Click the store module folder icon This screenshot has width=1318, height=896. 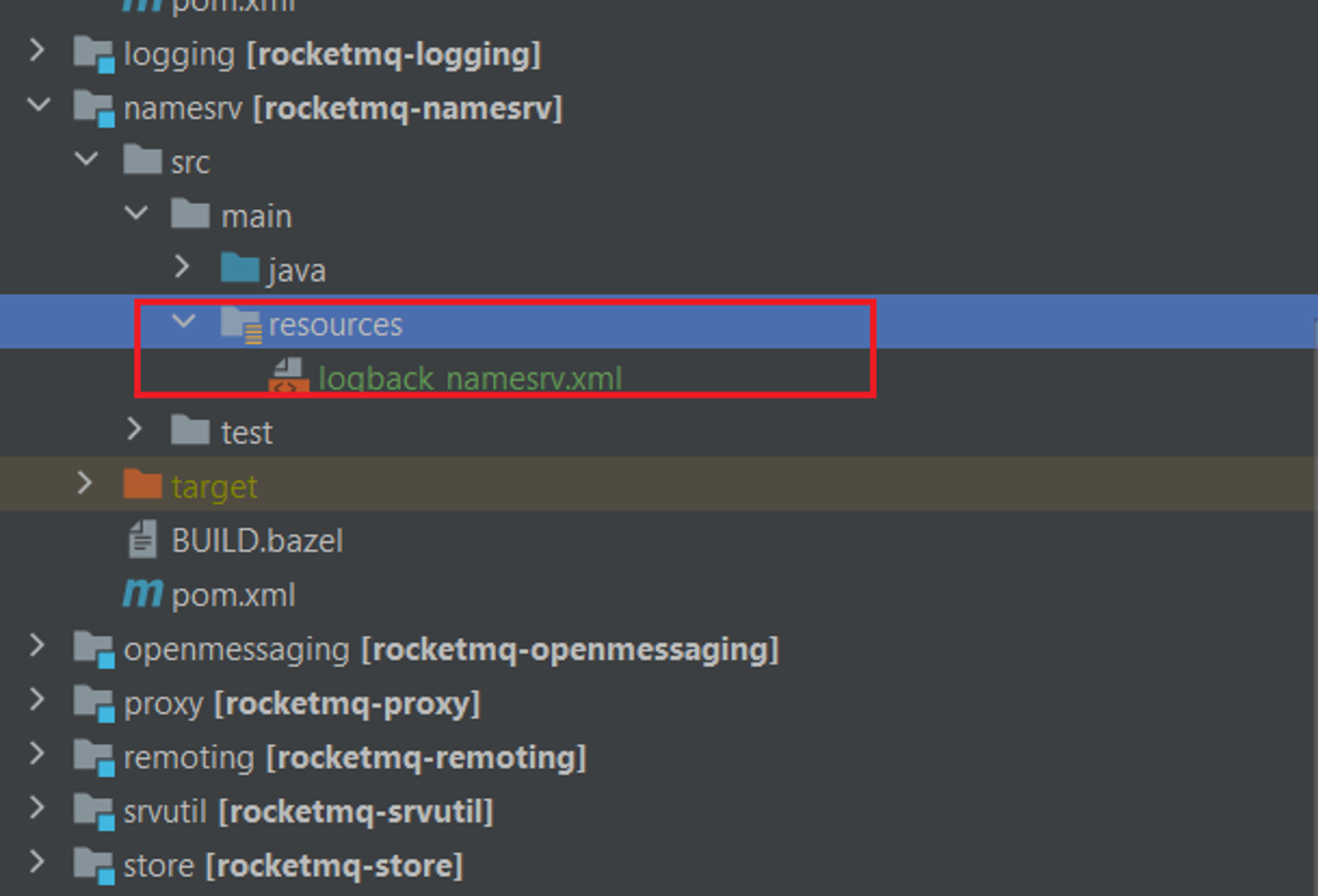(x=94, y=866)
